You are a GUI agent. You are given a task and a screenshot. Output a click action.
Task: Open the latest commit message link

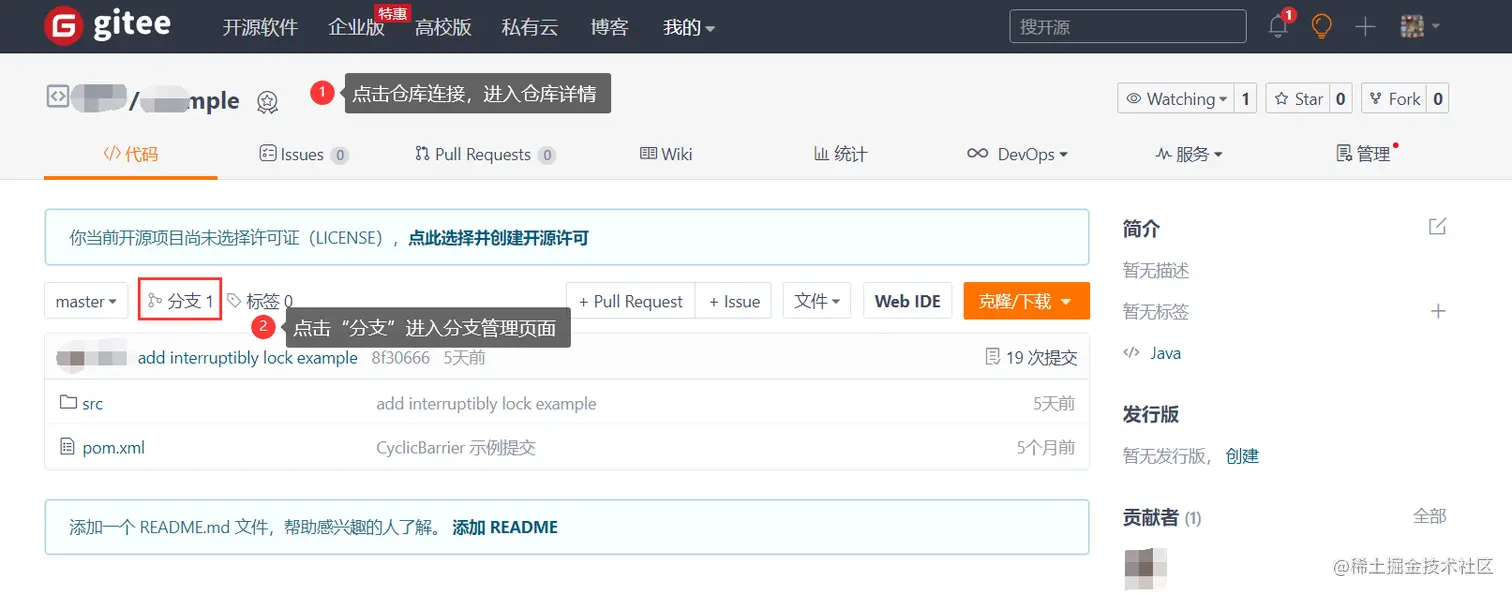[248, 358]
